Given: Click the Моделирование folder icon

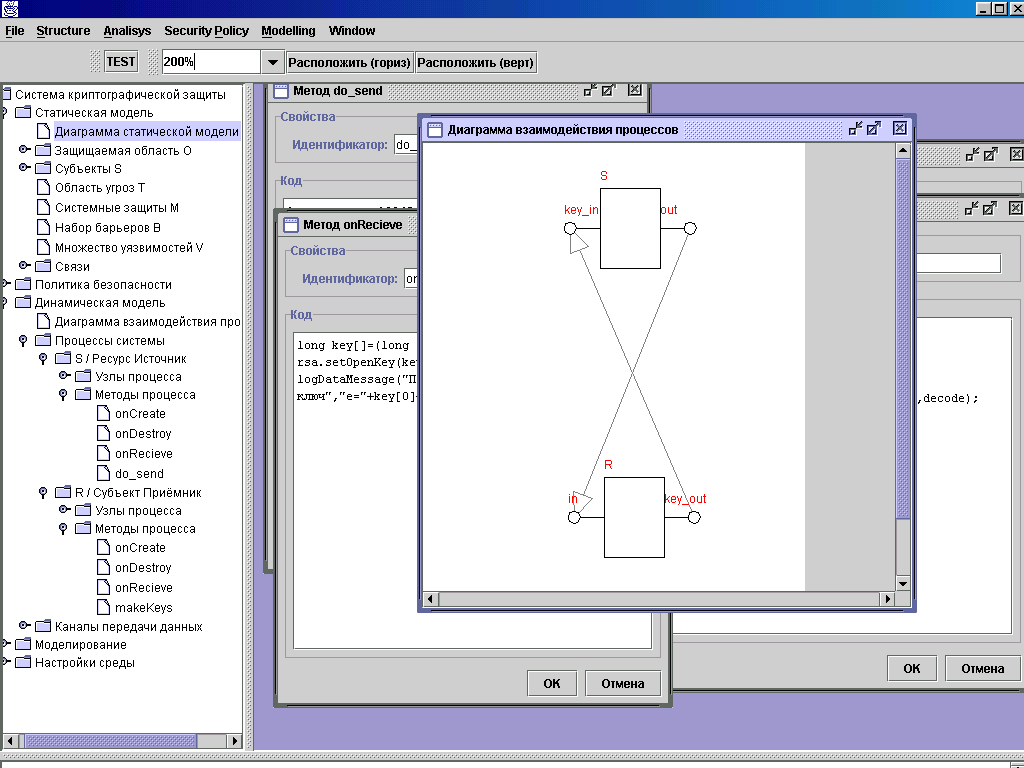Looking at the screenshot, I should click(23, 645).
